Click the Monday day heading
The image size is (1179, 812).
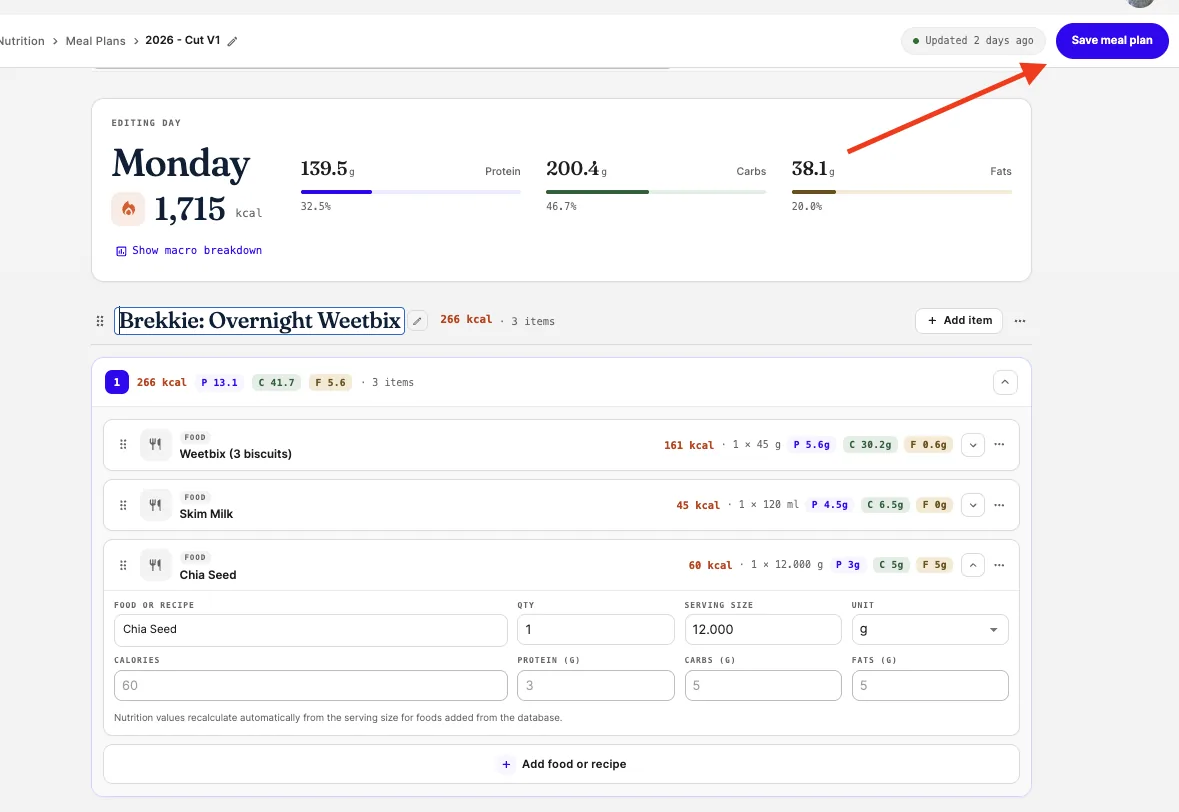(x=181, y=163)
